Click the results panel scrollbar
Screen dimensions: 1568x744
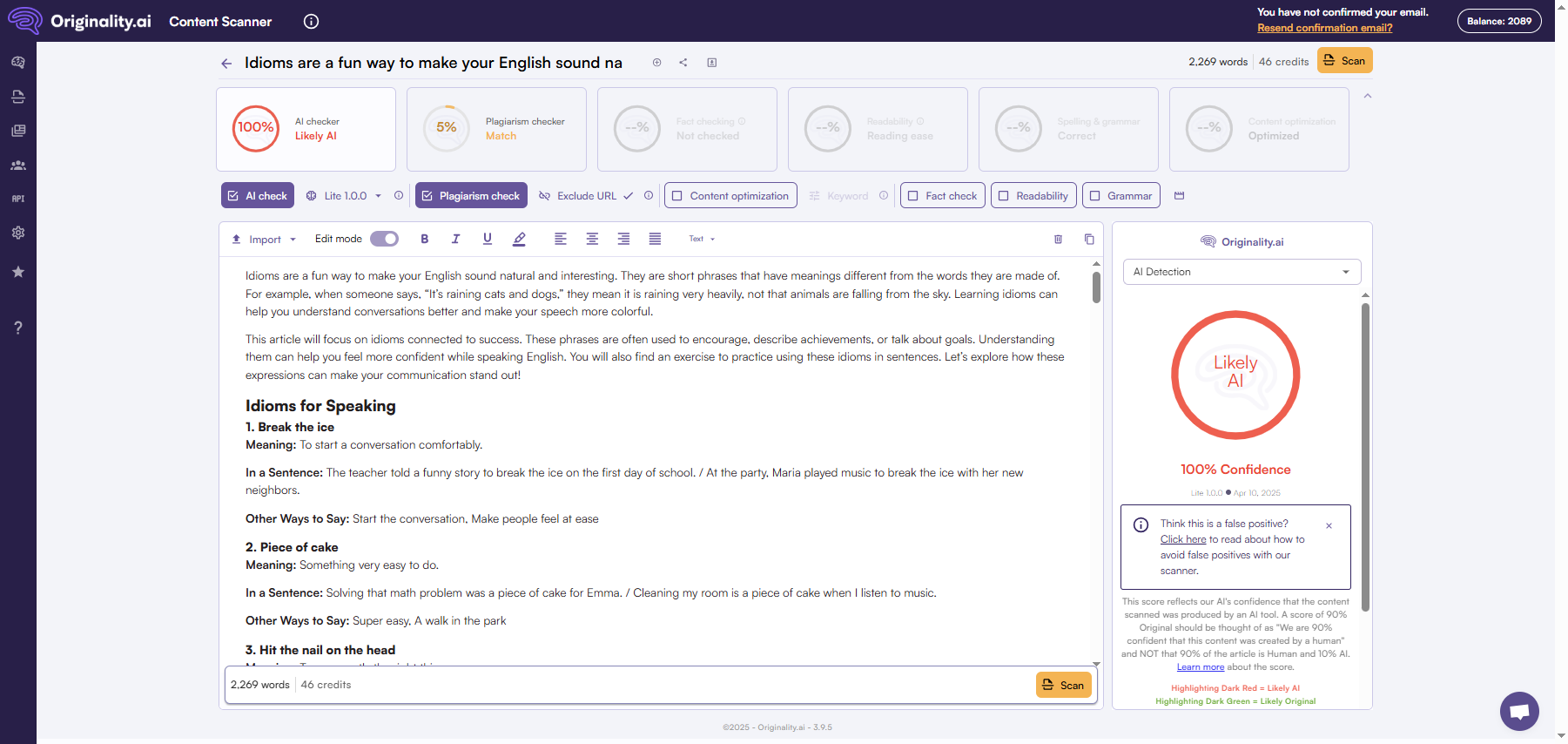[x=1365, y=457]
